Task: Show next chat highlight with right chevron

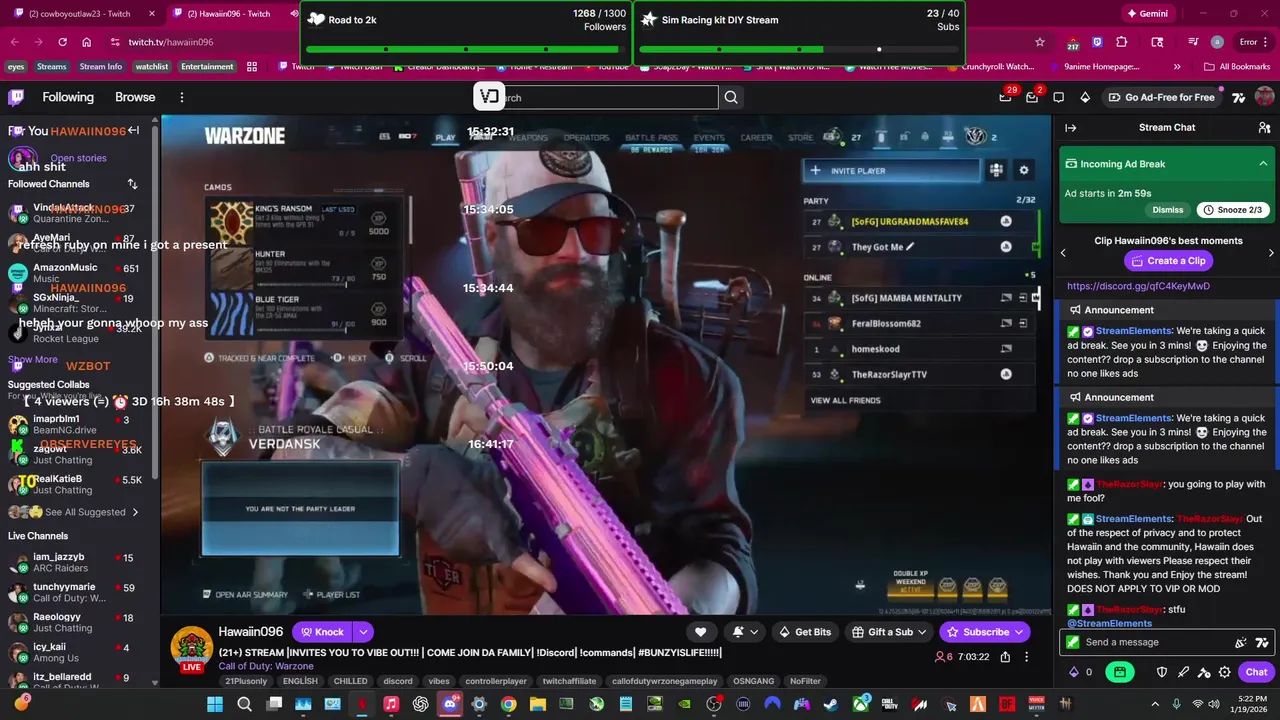Action: (x=1271, y=253)
